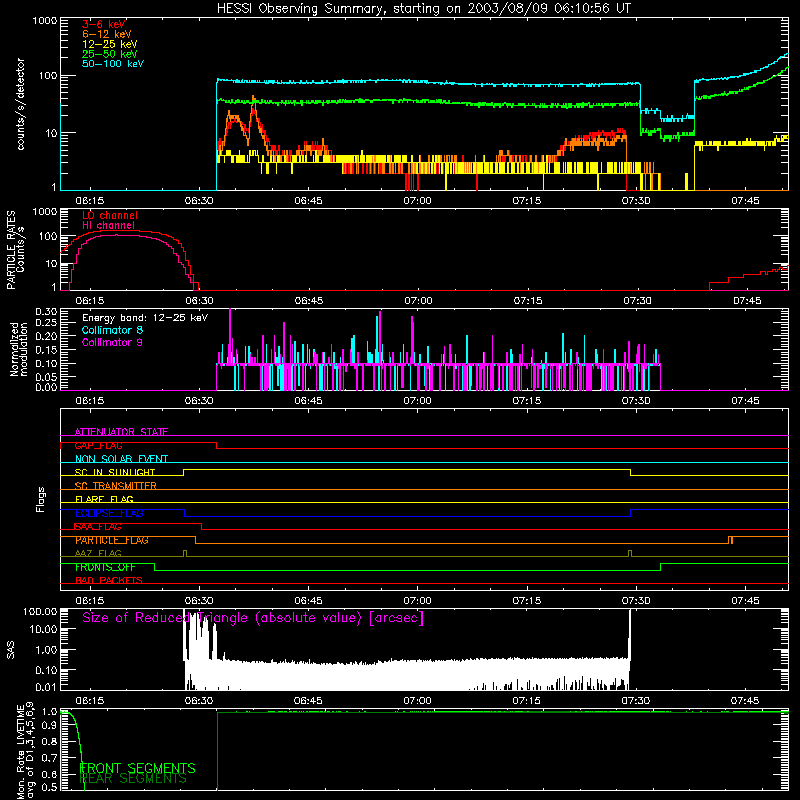Click the PARTICLE_FLAG label
The width and height of the screenshot is (800, 800).
[112, 540]
